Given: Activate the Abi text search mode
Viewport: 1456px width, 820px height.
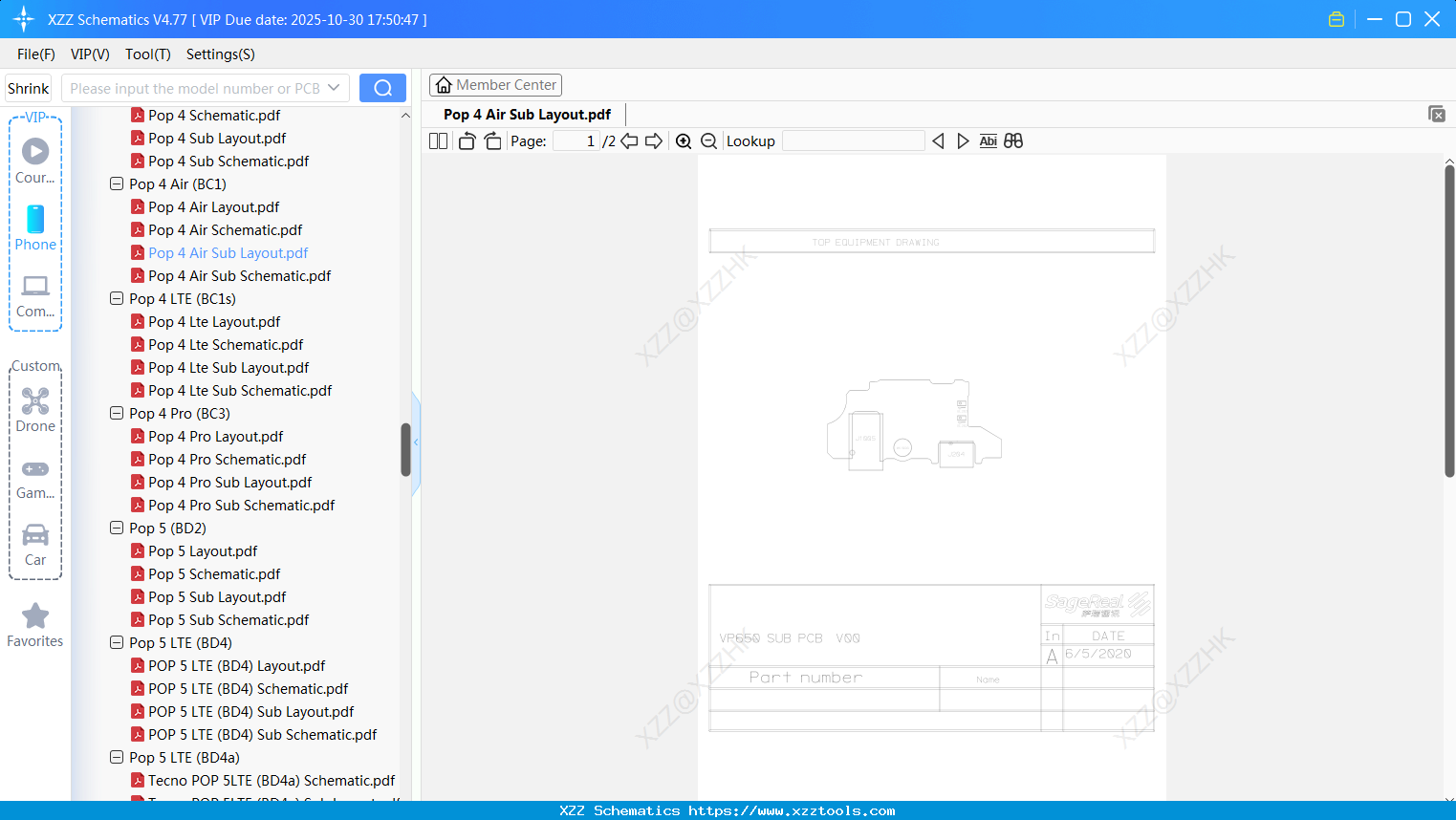Looking at the screenshot, I should point(988,140).
